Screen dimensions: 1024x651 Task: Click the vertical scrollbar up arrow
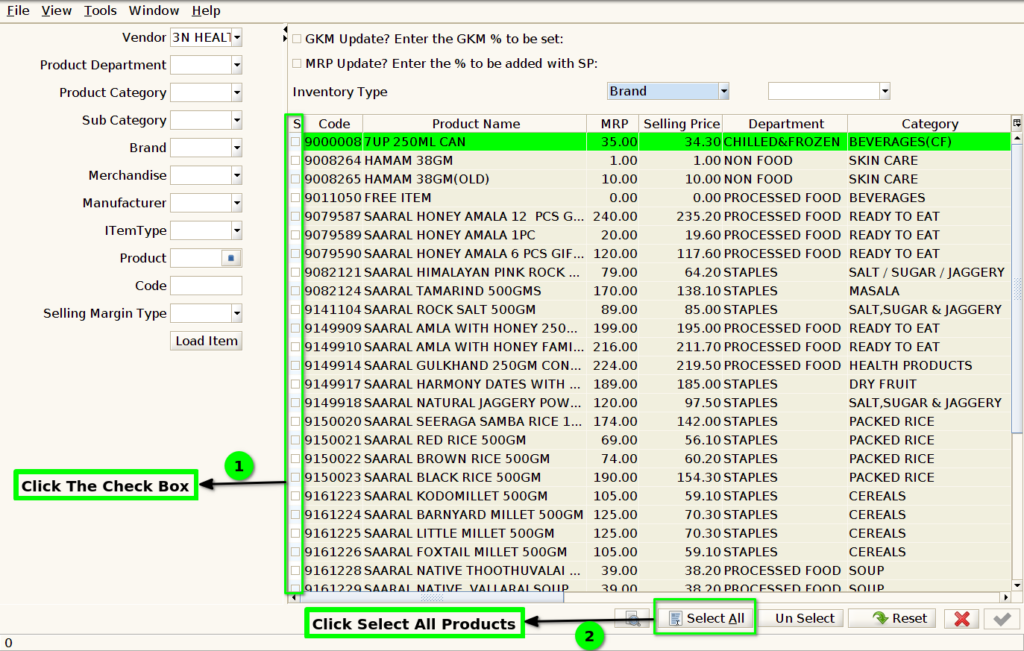click(x=1017, y=138)
